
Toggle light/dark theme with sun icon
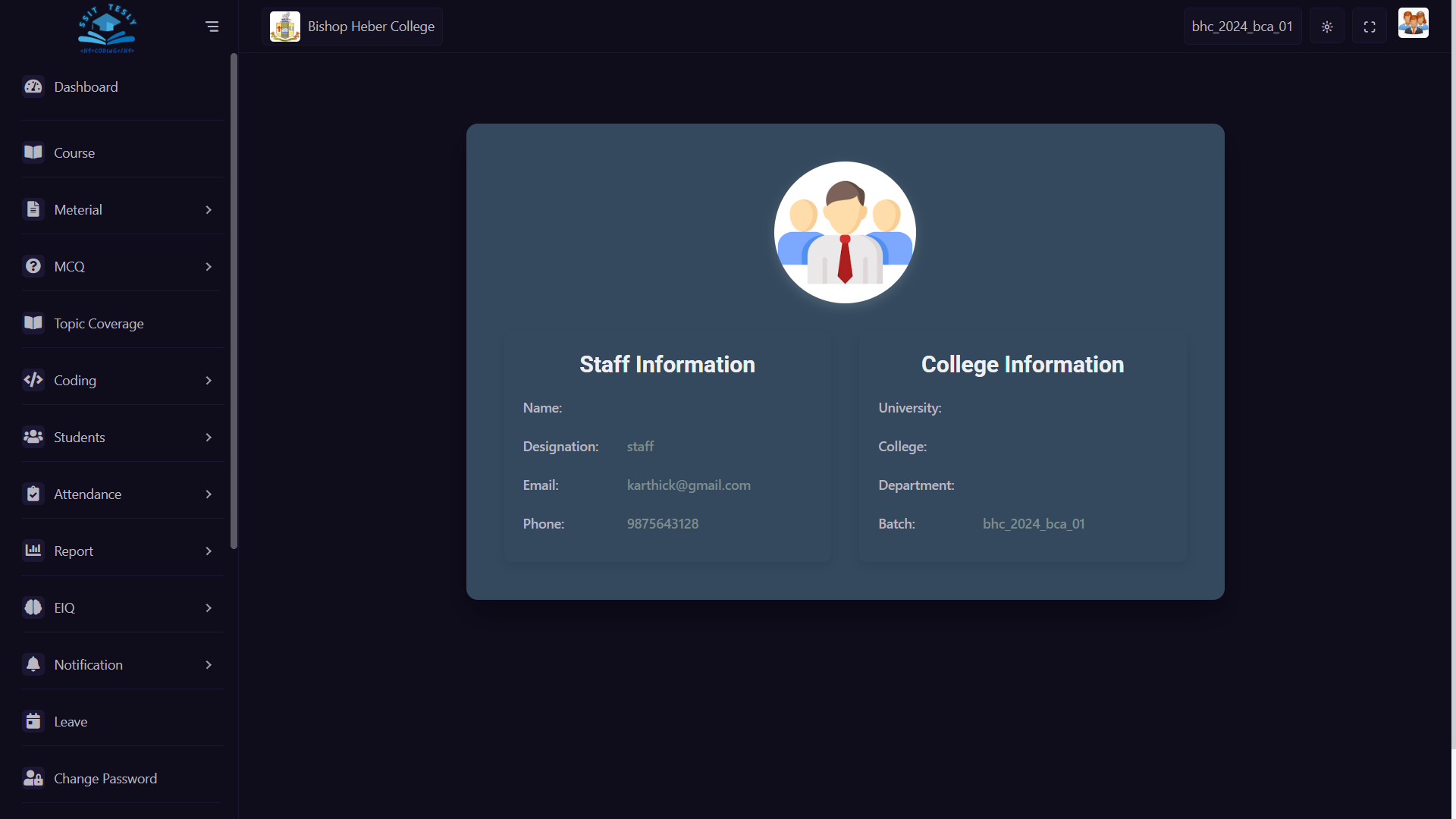[1327, 27]
